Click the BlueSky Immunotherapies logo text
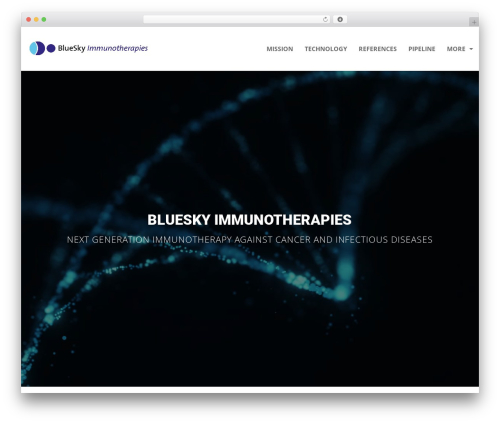The height and width of the screenshot is (423, 500). 103,48
